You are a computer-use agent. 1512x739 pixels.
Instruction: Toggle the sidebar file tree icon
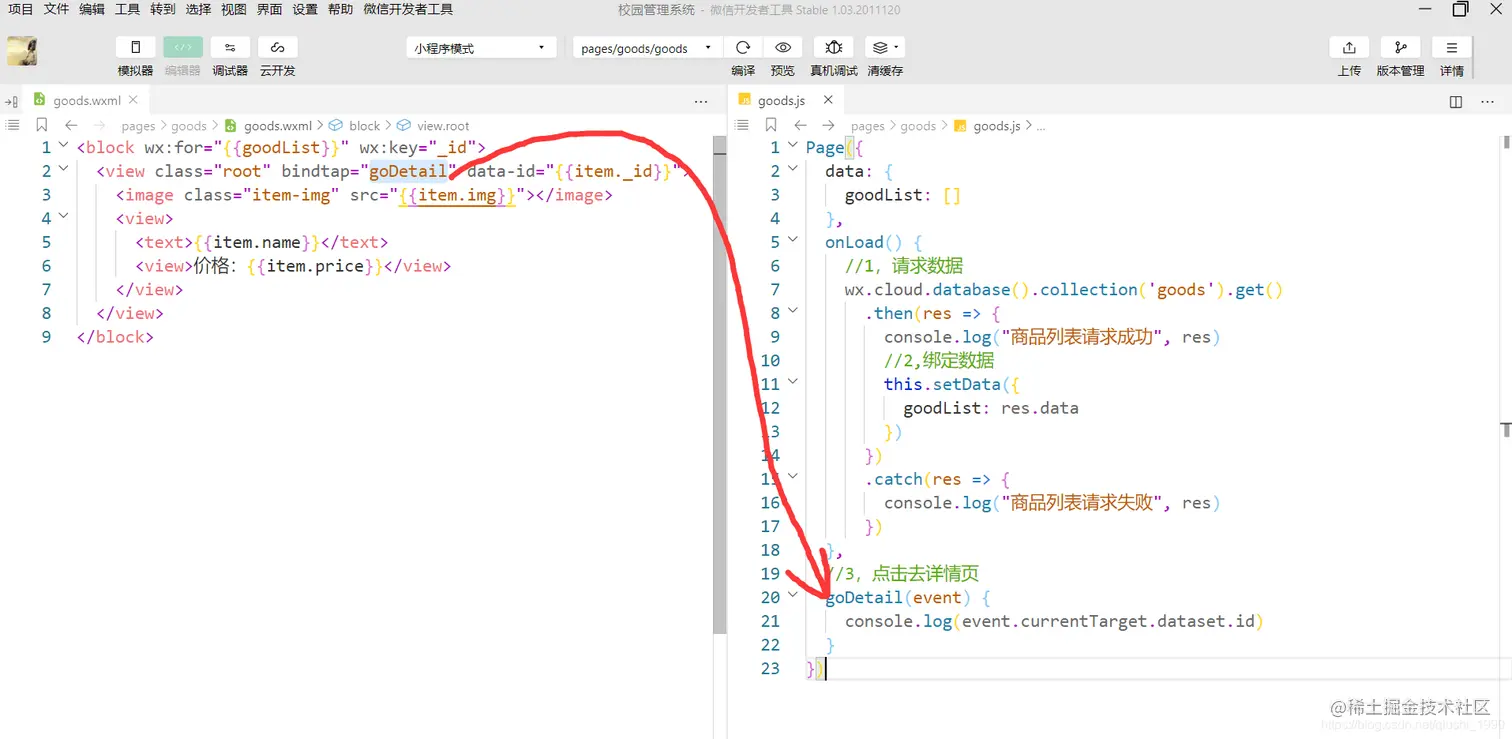pos(11,101)
